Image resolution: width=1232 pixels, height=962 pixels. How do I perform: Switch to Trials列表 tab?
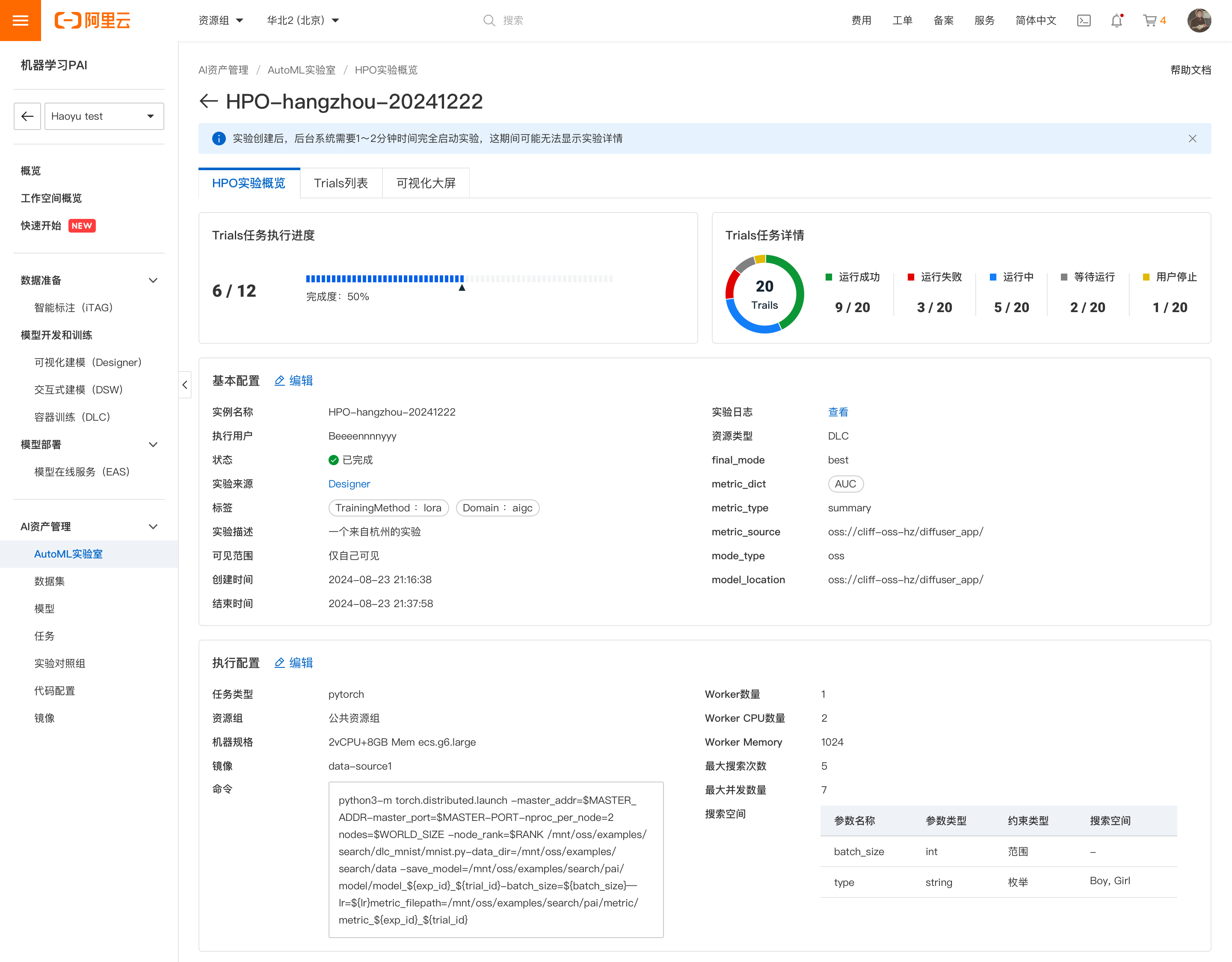click(341, 183)
